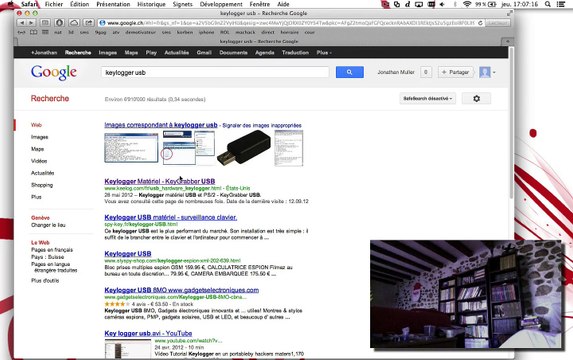
Task: Click the YouTube video result thumbnail
Action: click(128, 349)
